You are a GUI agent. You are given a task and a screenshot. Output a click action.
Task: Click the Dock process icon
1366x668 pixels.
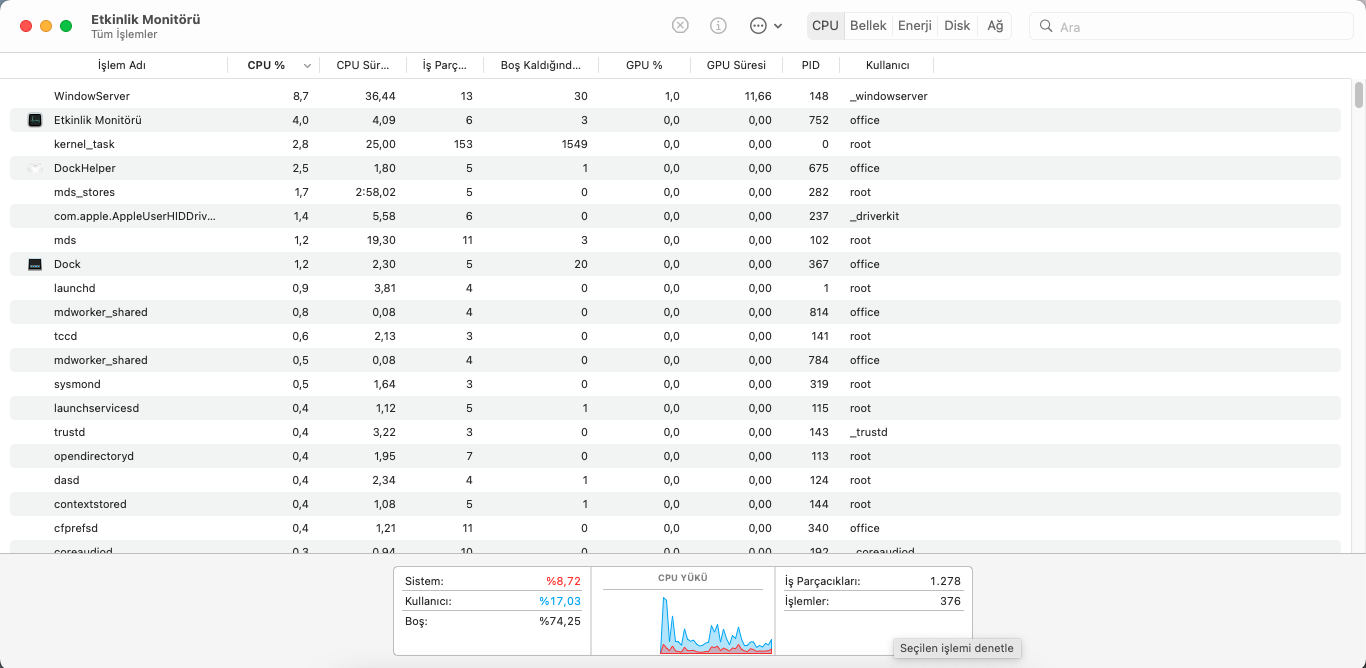click(x=34, y=264)
